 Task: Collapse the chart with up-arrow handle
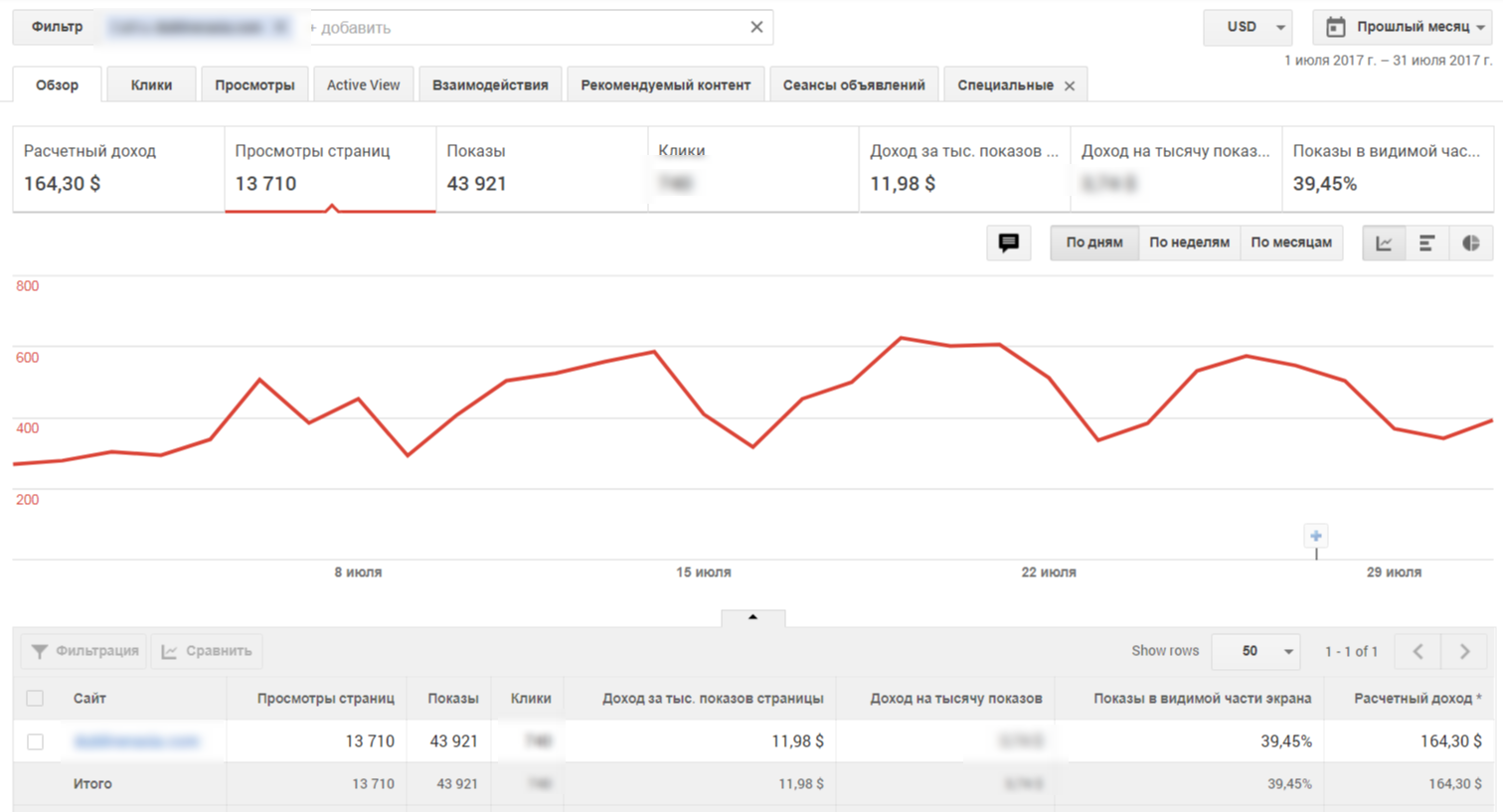point(752,617)
